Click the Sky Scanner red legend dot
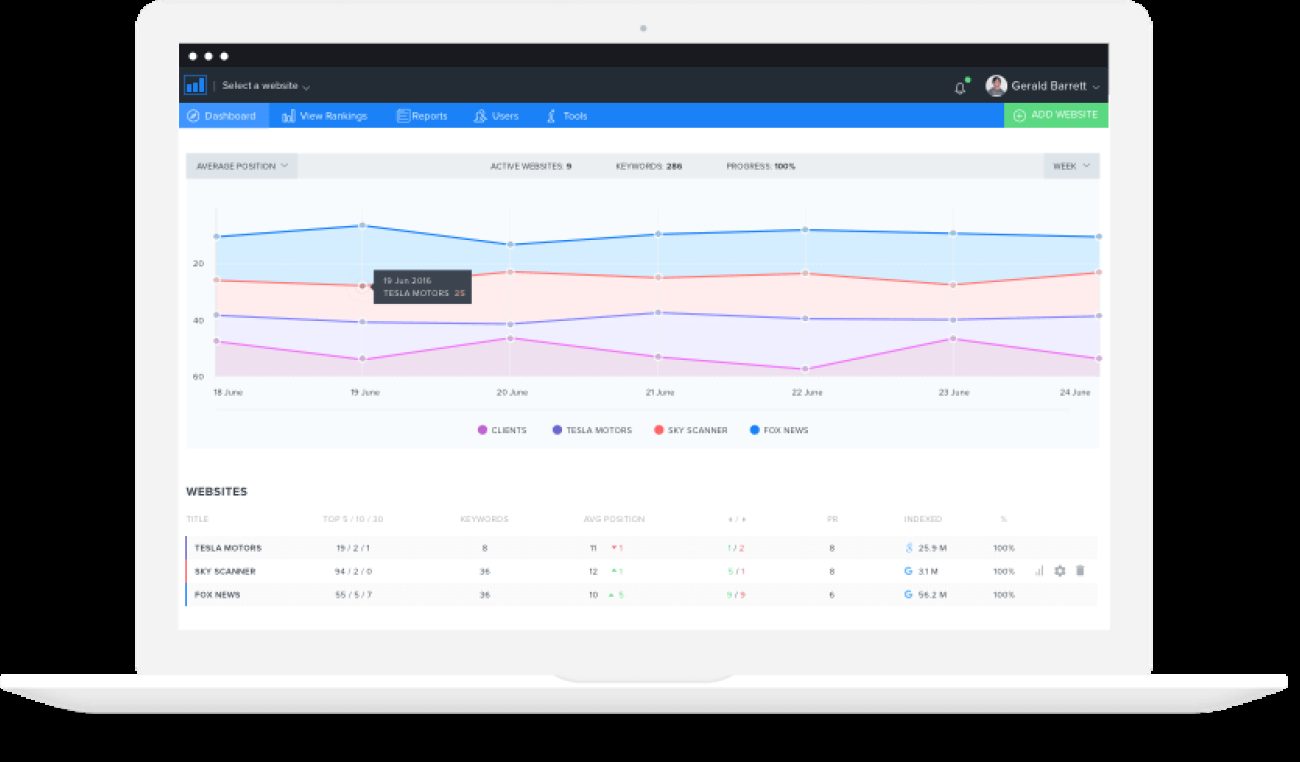The image size is (1300, 762). pos(659,430)
